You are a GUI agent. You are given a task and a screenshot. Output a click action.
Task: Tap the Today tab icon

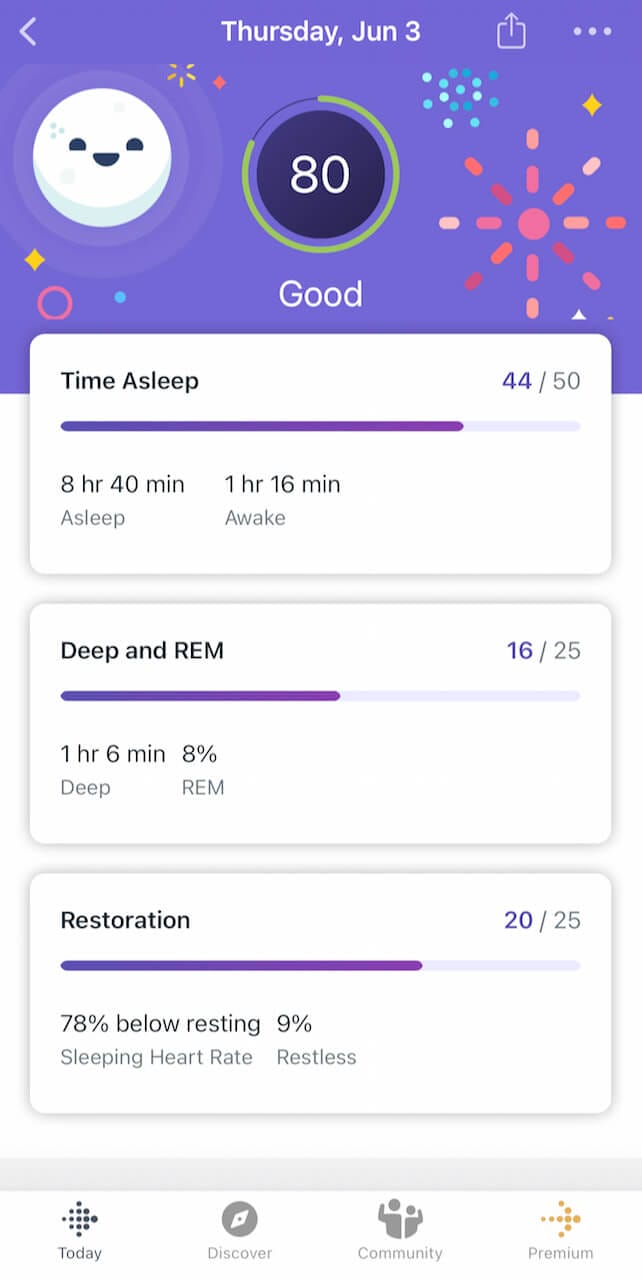[80, 1218]
